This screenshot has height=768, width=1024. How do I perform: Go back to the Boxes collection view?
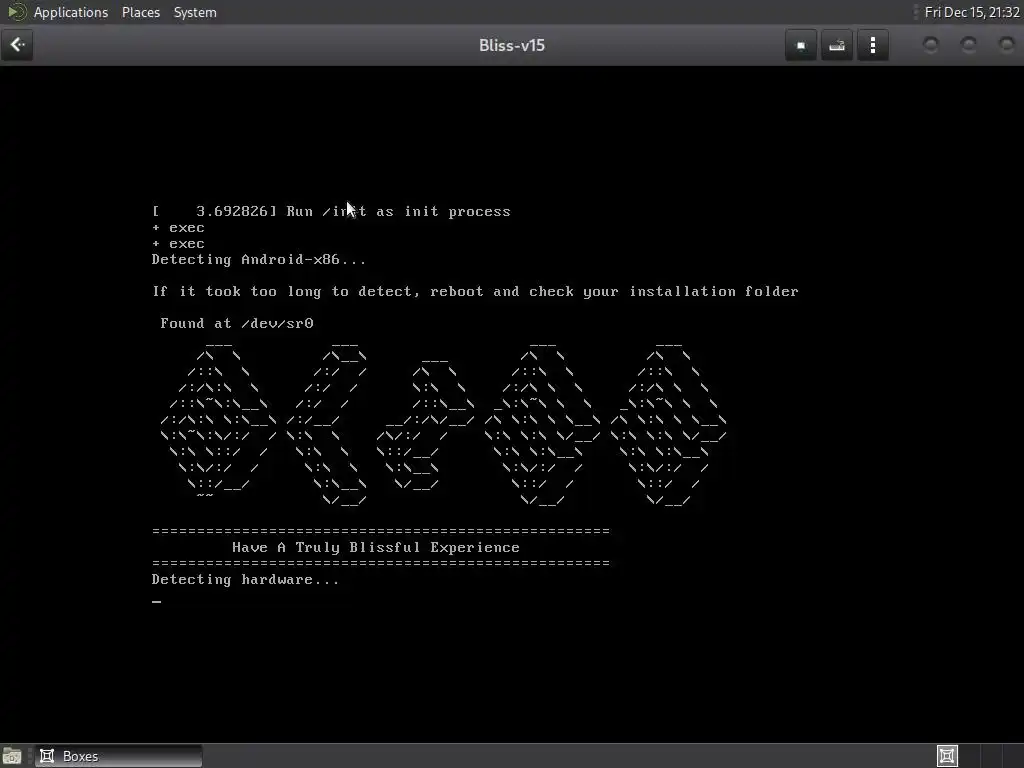(x=17, y=45)
